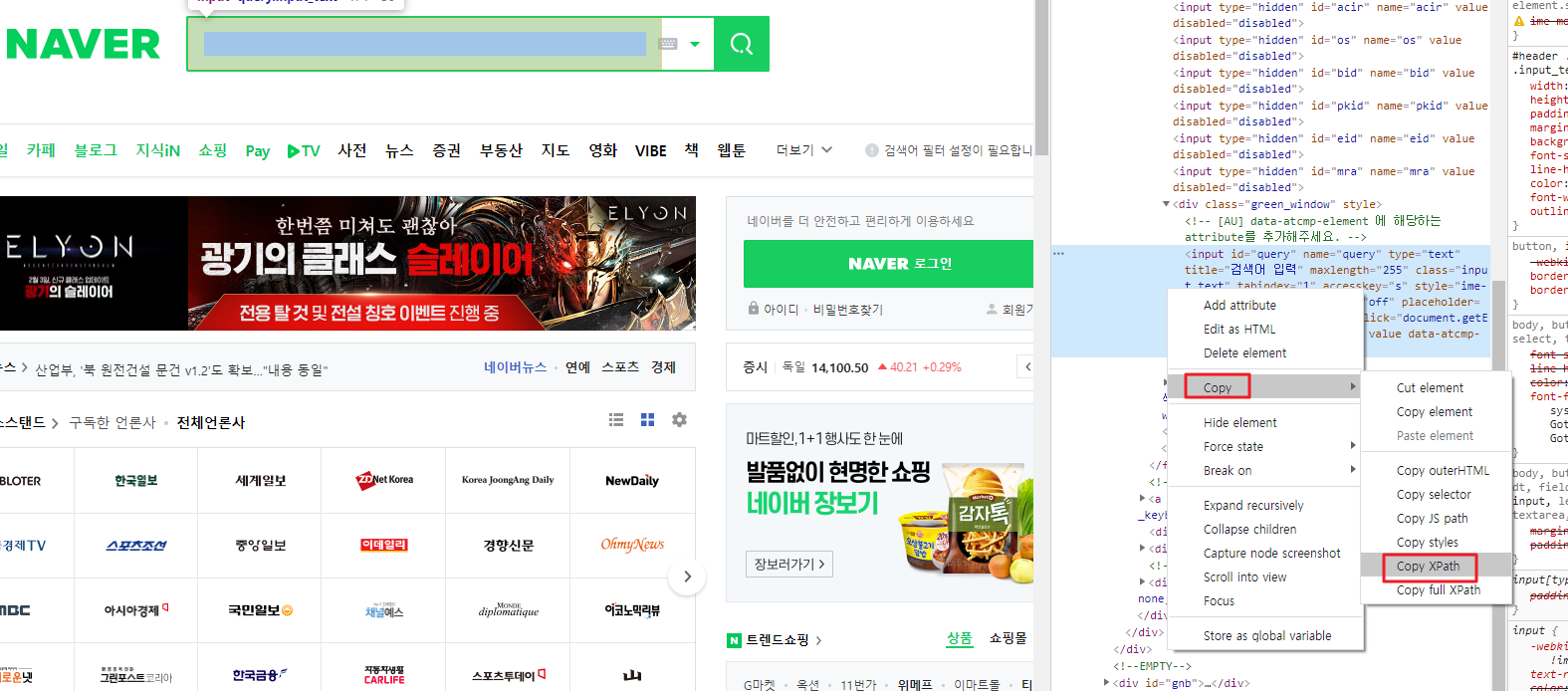Viewport: 1568px width, 691px height.
Task: Choose Copy JS path in submenu
Action: 1432,519
